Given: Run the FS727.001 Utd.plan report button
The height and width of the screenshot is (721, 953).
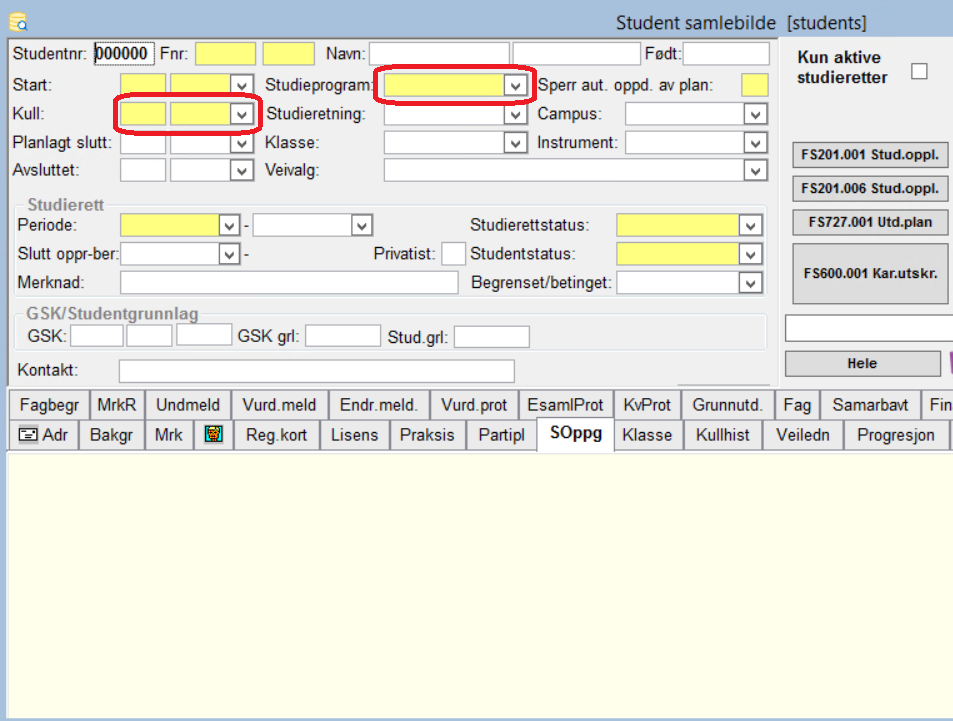Looking at the screenshot, I should pos(870,223).
